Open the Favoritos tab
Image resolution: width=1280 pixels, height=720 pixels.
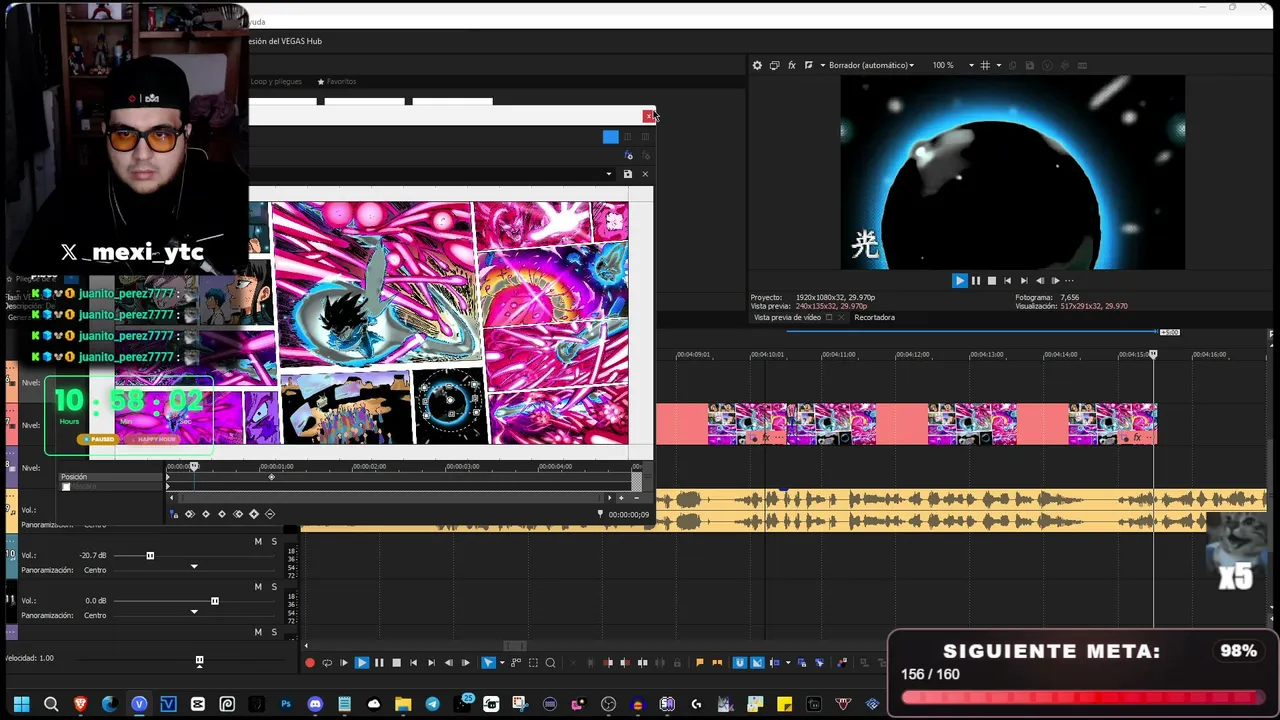click(x=336, y=81)
